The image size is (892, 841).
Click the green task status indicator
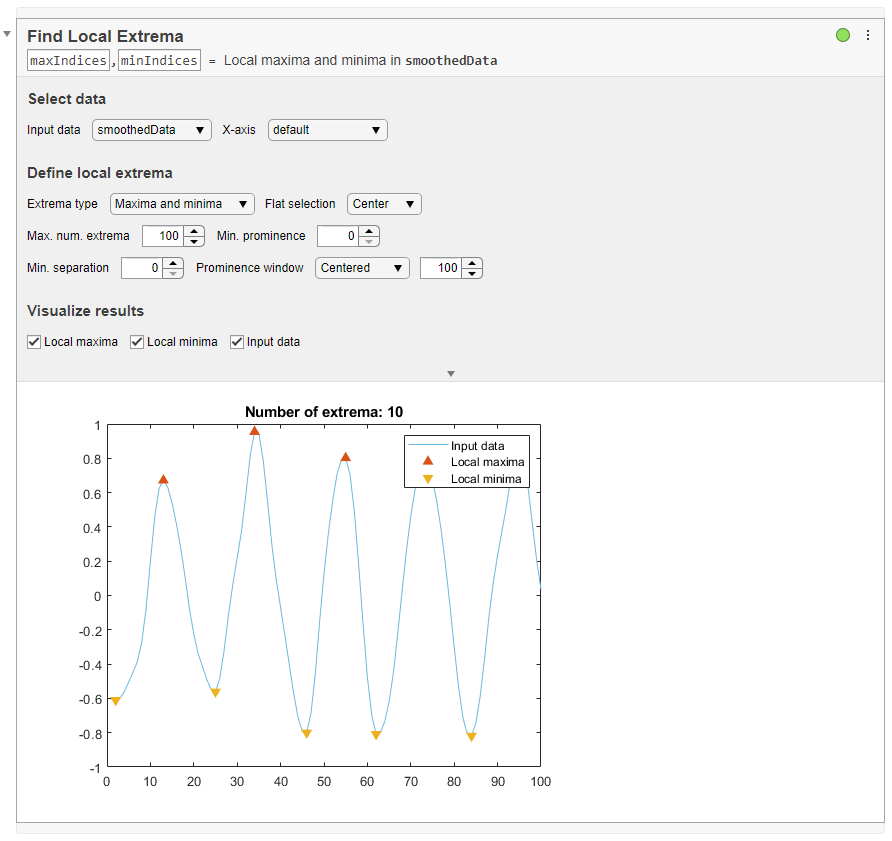(841, 34)
